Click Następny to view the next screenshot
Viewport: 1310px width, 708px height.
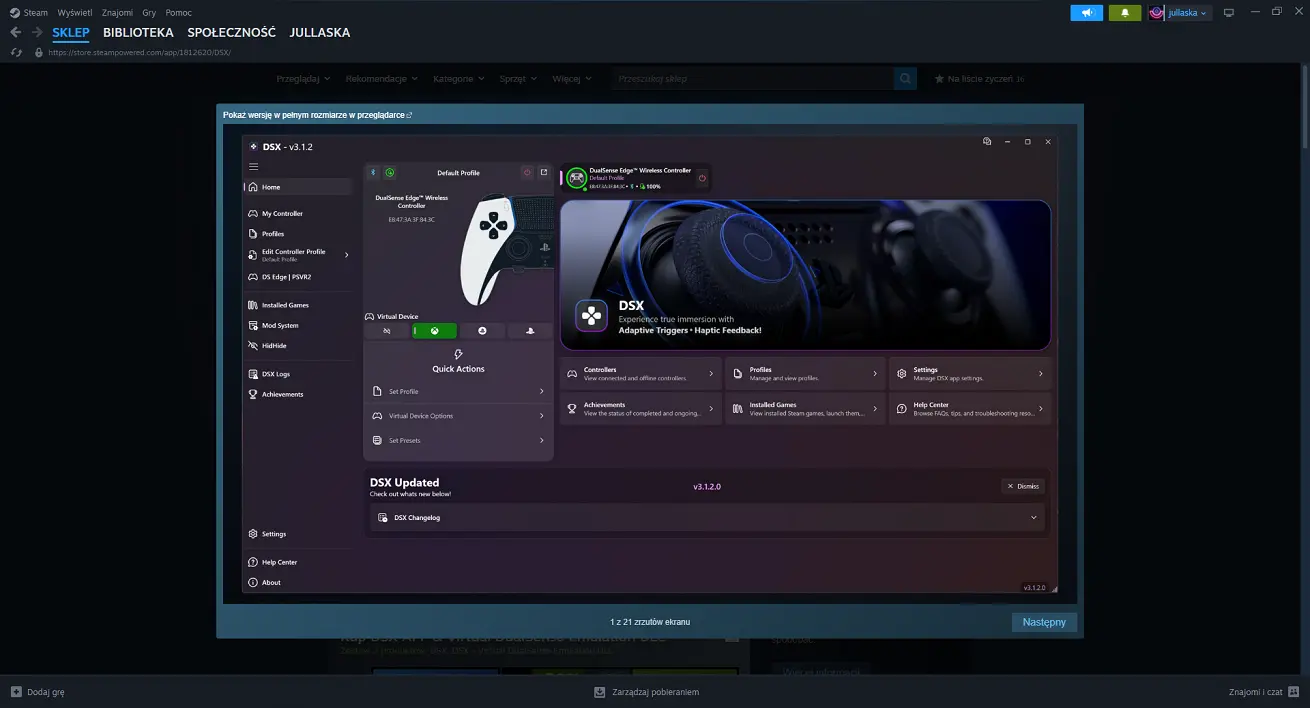(1044, 621)
